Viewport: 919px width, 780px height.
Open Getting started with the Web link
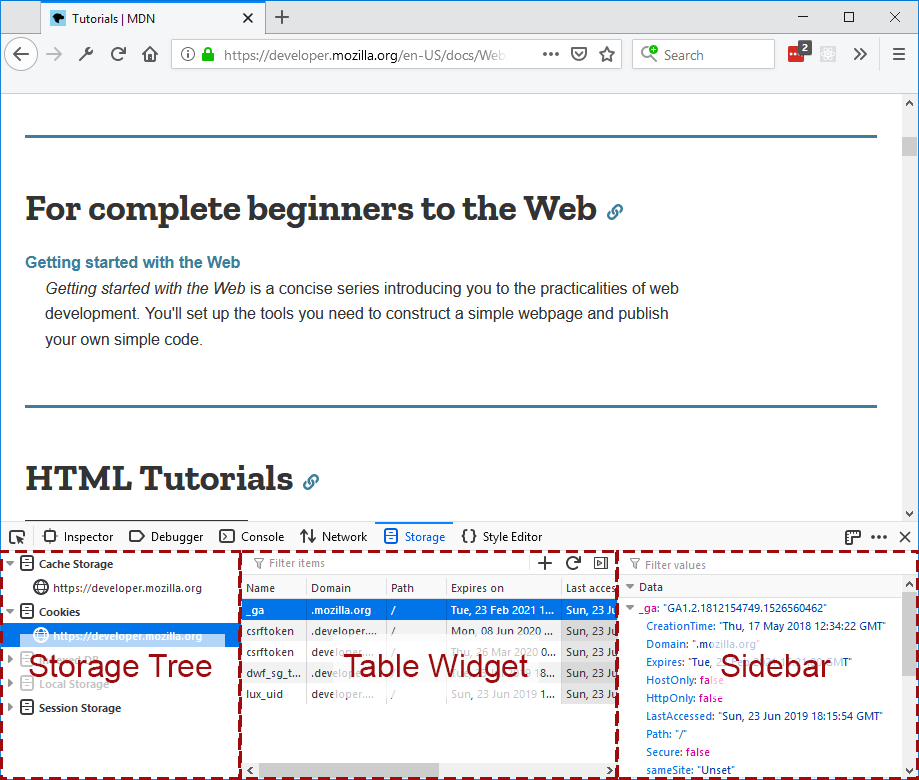coord(132,263)
